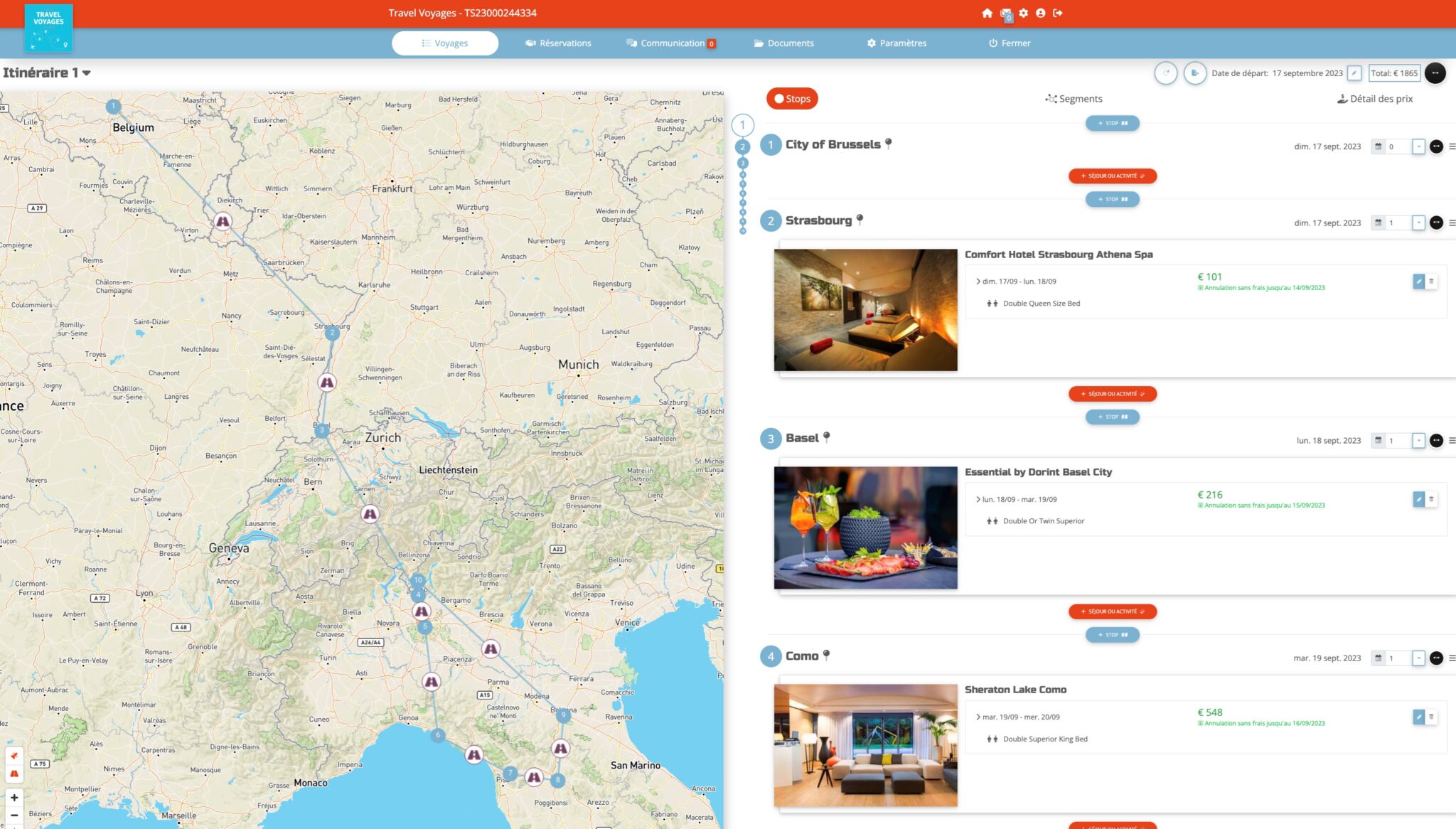Add Séjour ou Activité under City of Brussels
Screen dimensions: 1456x829
1113,176
